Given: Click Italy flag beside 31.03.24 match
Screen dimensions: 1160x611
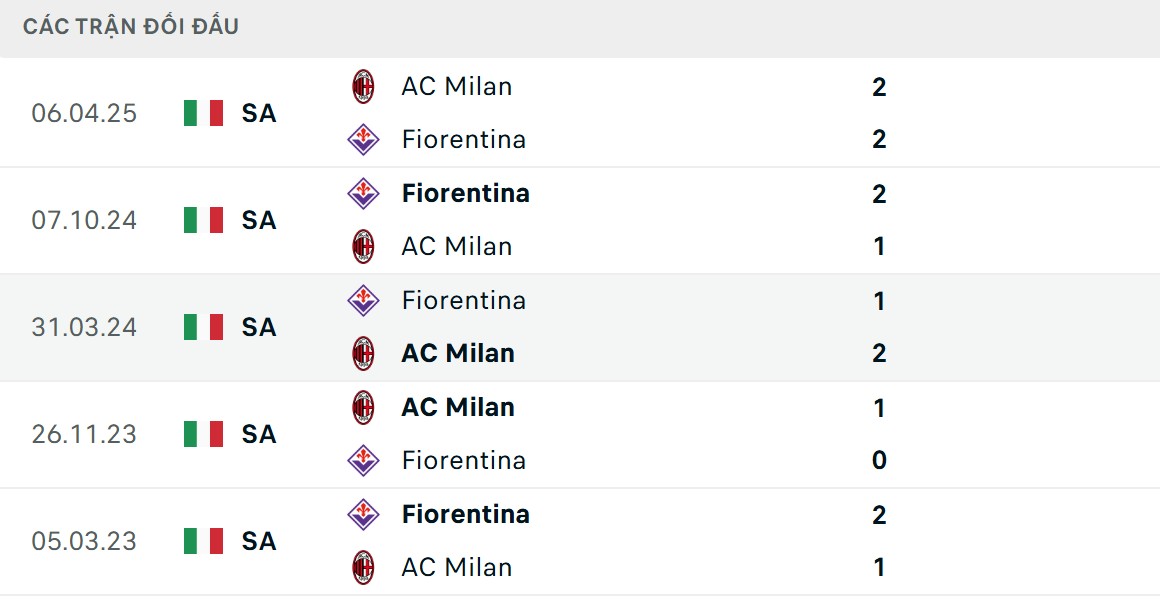Looking at the screenshot, I should click(203, 327).
